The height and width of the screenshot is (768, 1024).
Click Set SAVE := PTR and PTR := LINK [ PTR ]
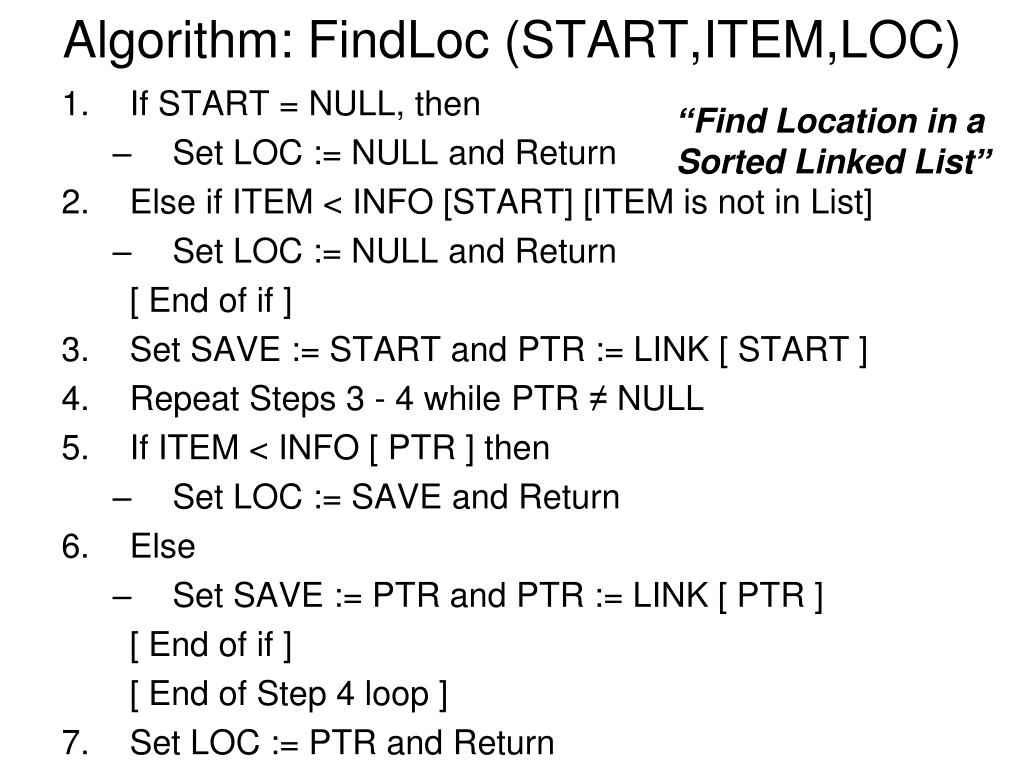[498, 596]
